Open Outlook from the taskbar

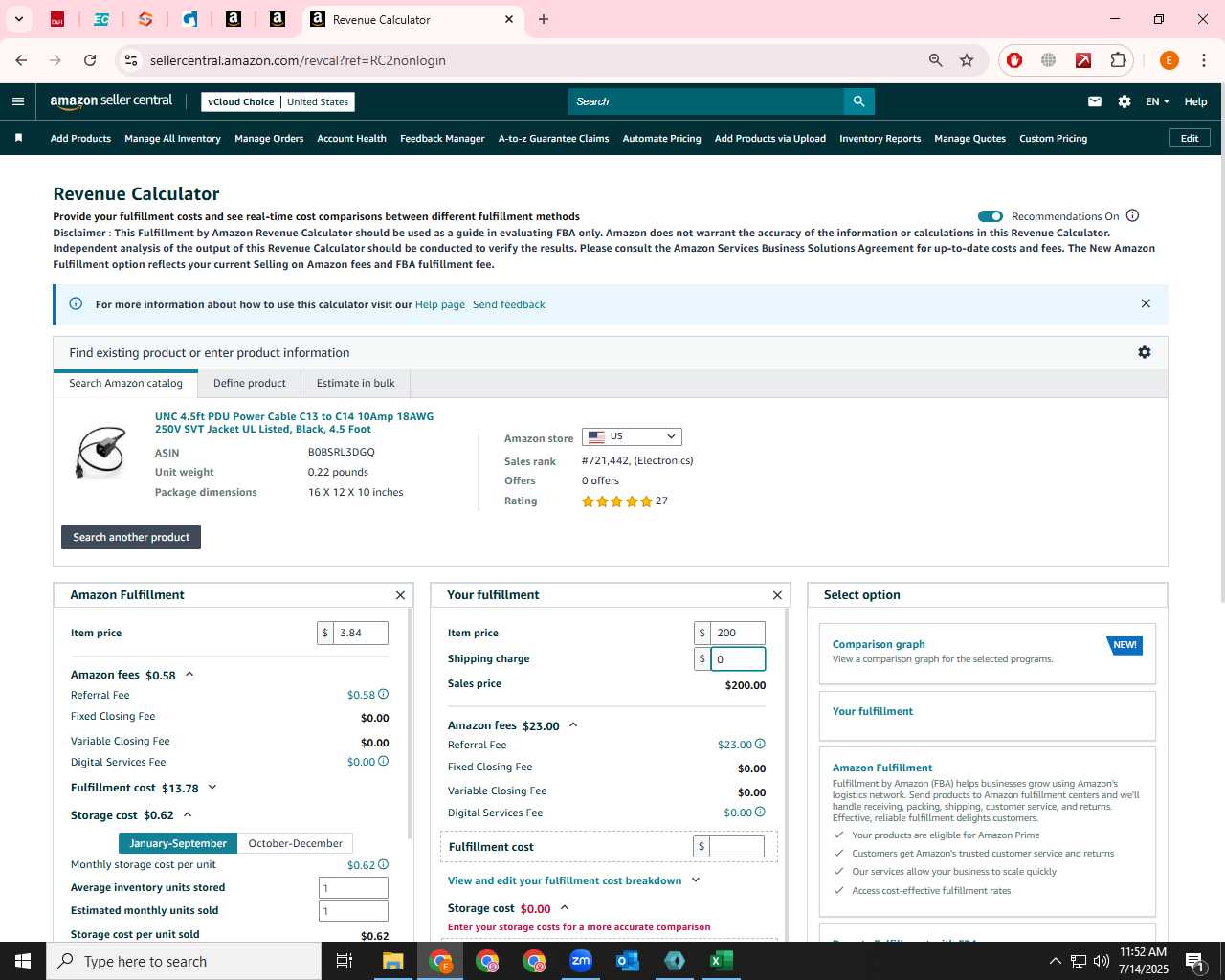click(627, 961)
